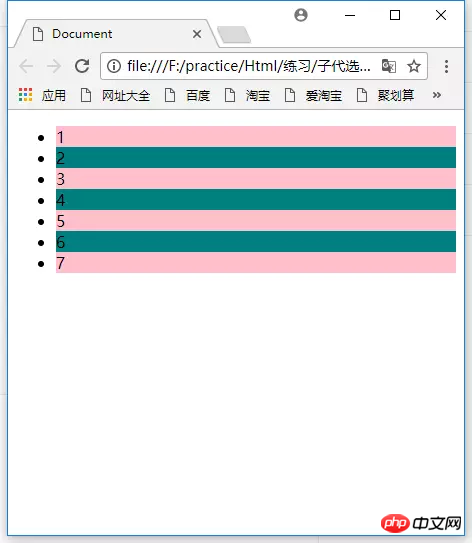The image size is (472, 543).
Task: Open a new tab
Action: tap(234, 35)
